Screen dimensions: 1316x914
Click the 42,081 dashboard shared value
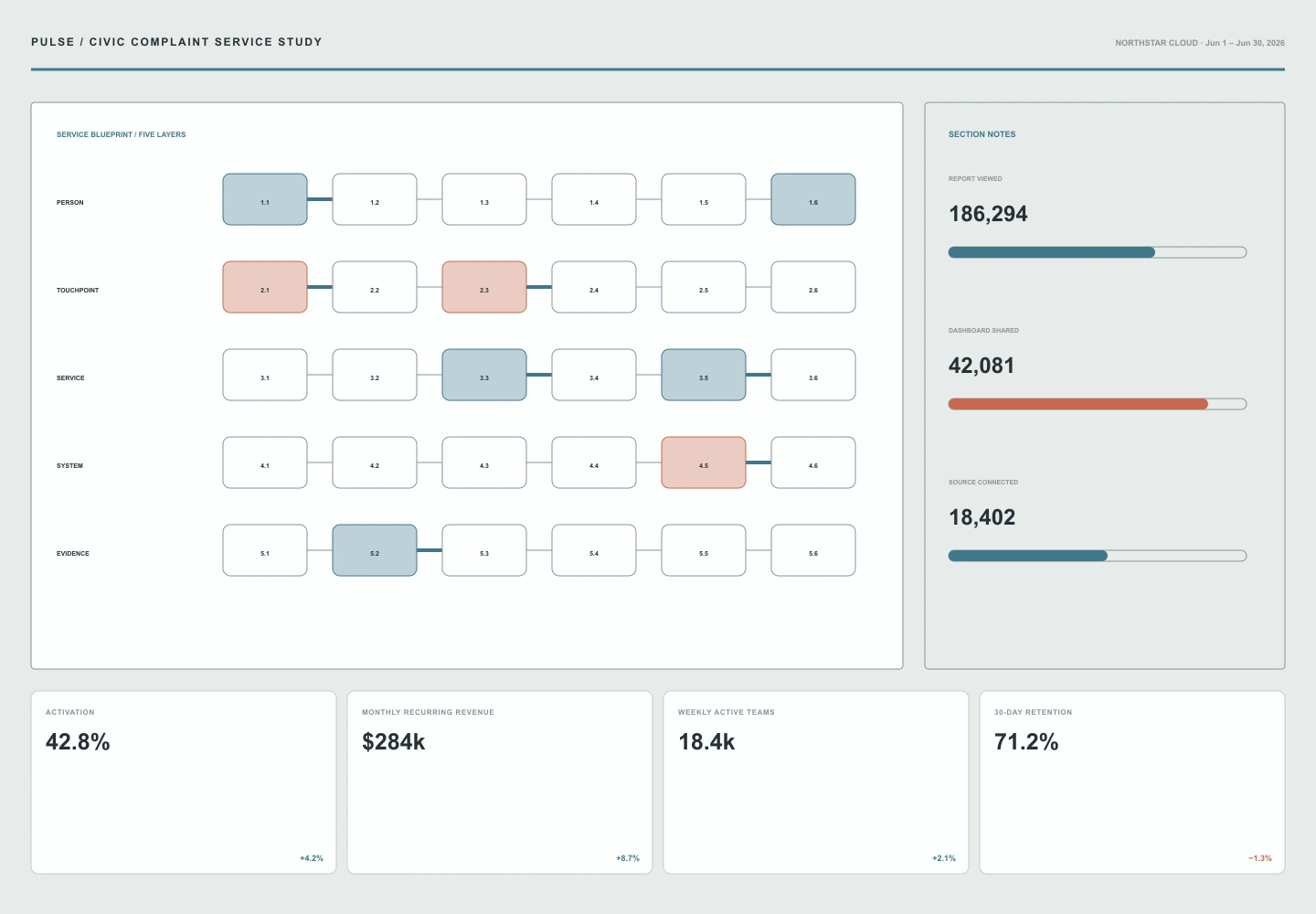982,366
